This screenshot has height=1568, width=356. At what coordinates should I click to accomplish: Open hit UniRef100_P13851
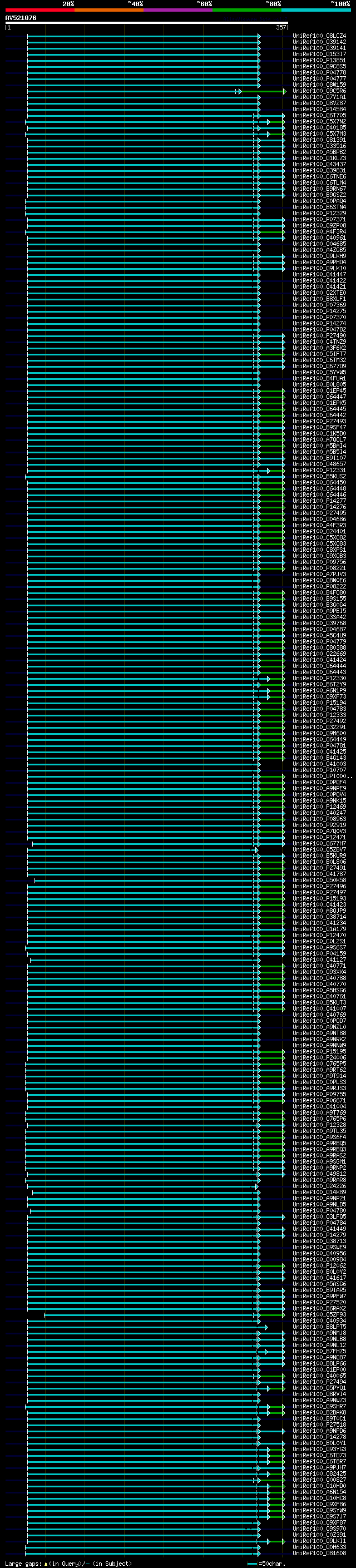[x=319, y=60]
